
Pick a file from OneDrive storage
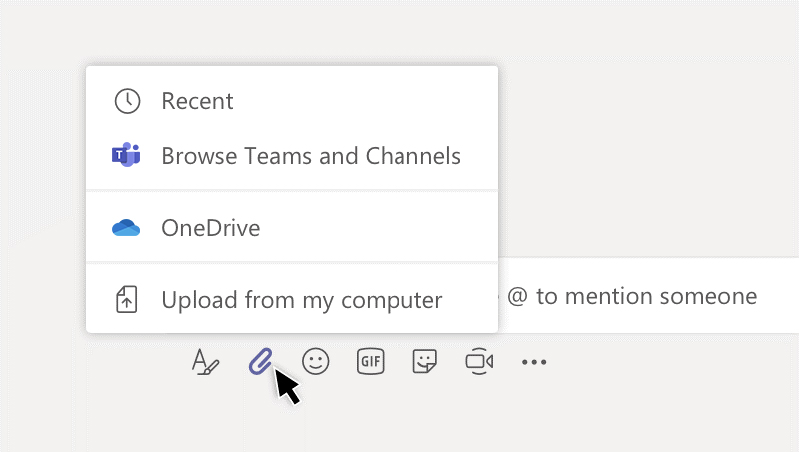click(x=292, y=228)
